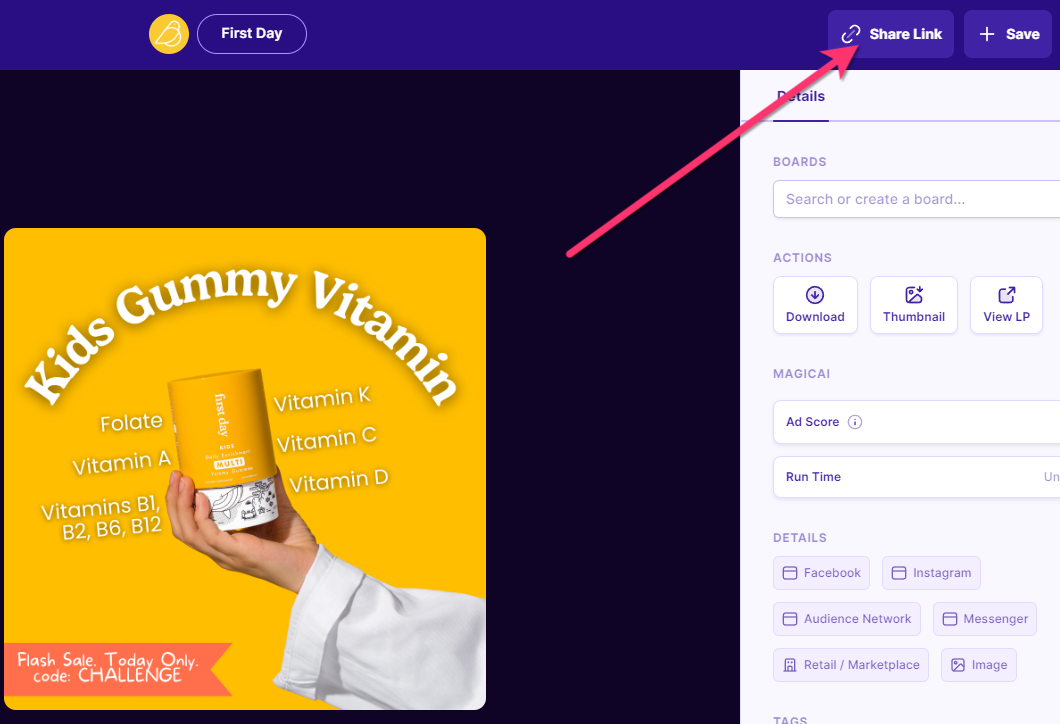
Task: Select the Image detail tag
Action: [978, 665]
